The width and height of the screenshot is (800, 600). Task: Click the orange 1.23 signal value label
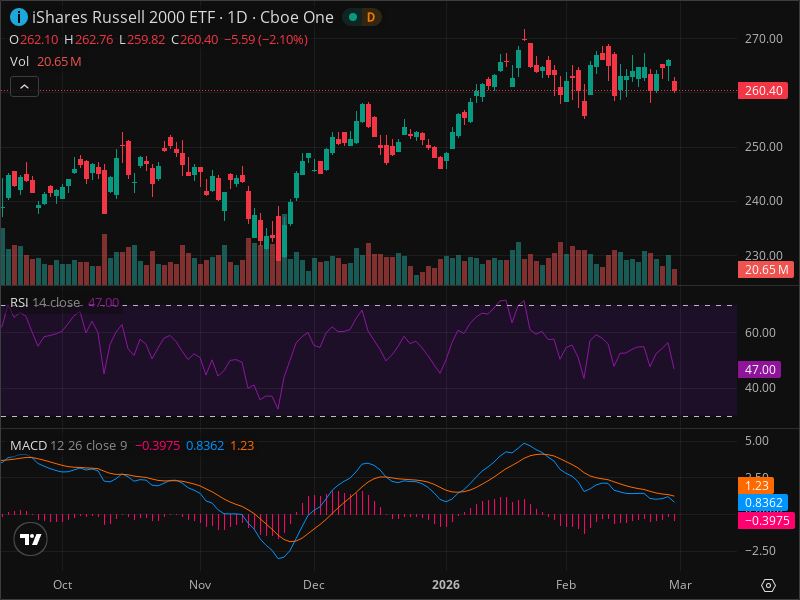[756, 485]
